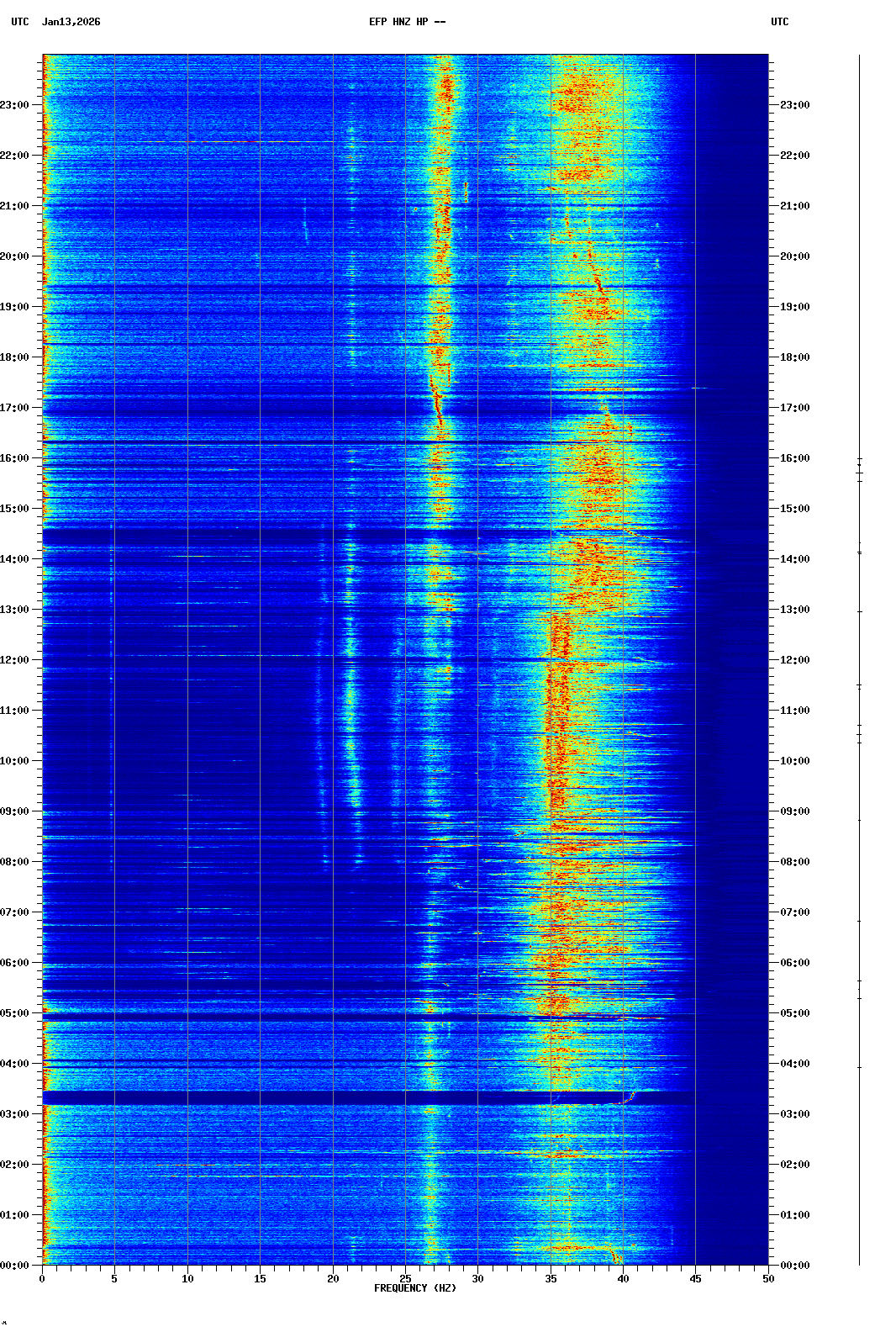This screenshot has height=1332, width=896.
Task: Select the 12:00 label on right time axis
Action: pos(794,660)
